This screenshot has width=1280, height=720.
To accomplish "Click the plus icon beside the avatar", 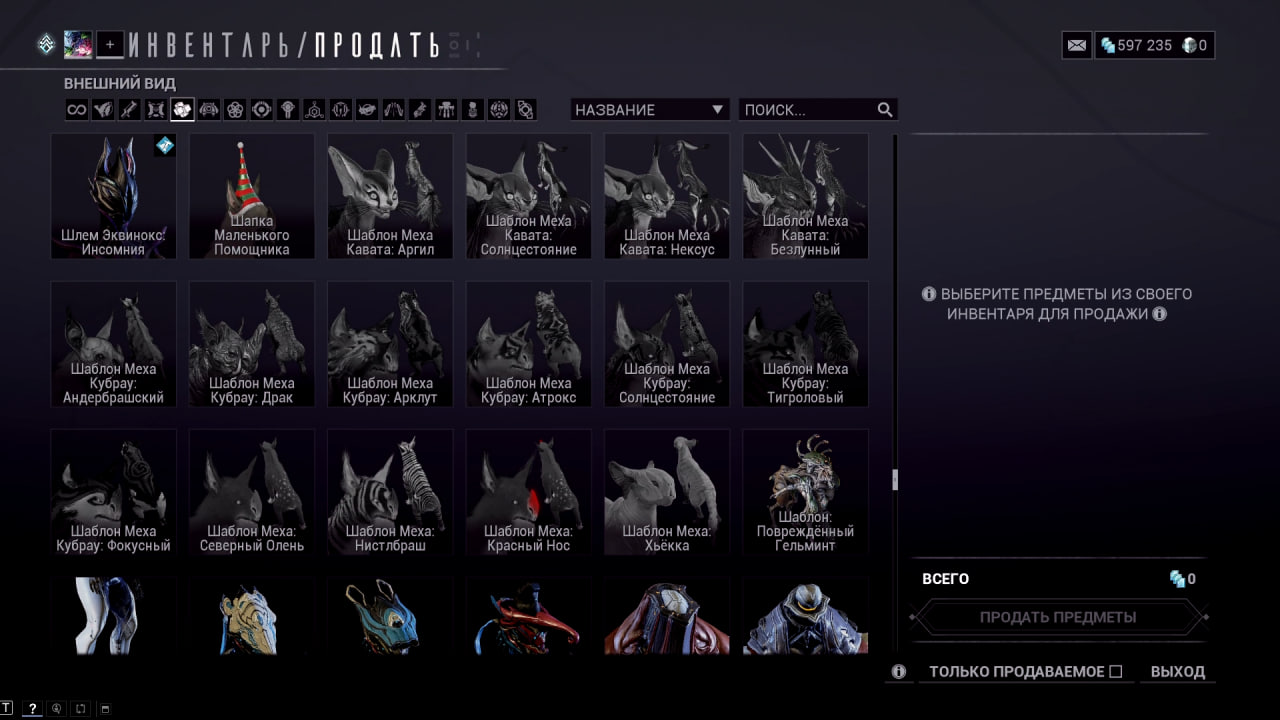I will [111, 44].
